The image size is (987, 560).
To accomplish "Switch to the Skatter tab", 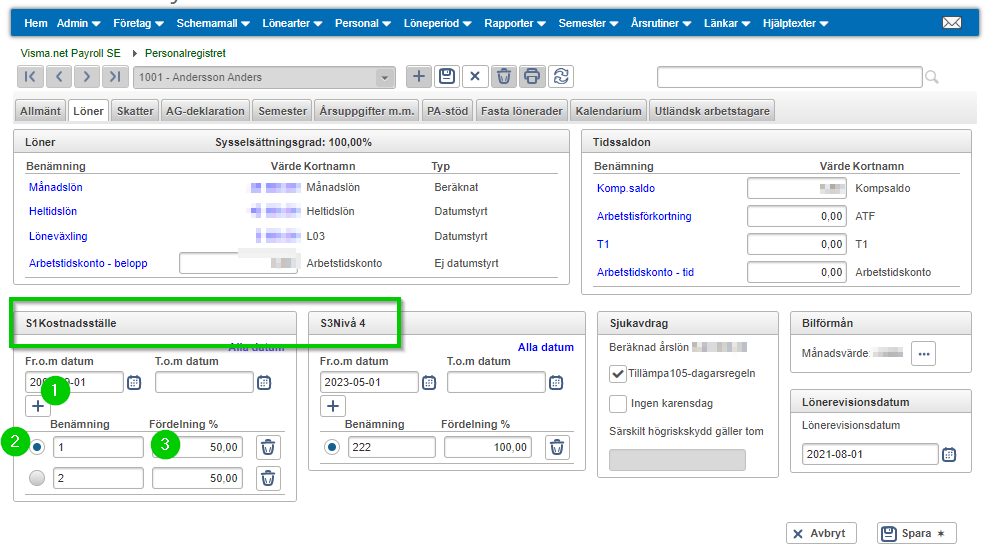I will (135, 111).
